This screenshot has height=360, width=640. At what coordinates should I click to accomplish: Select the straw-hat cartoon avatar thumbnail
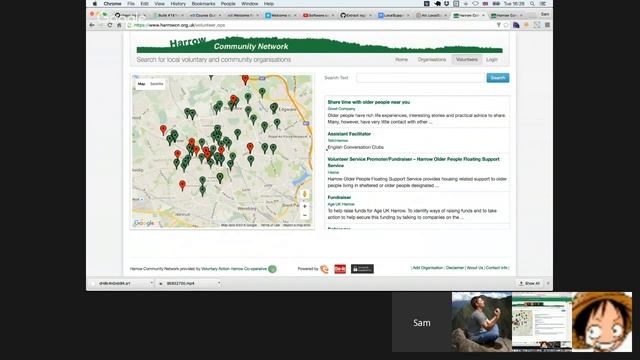pyautogui.click(x=602, y=322)
